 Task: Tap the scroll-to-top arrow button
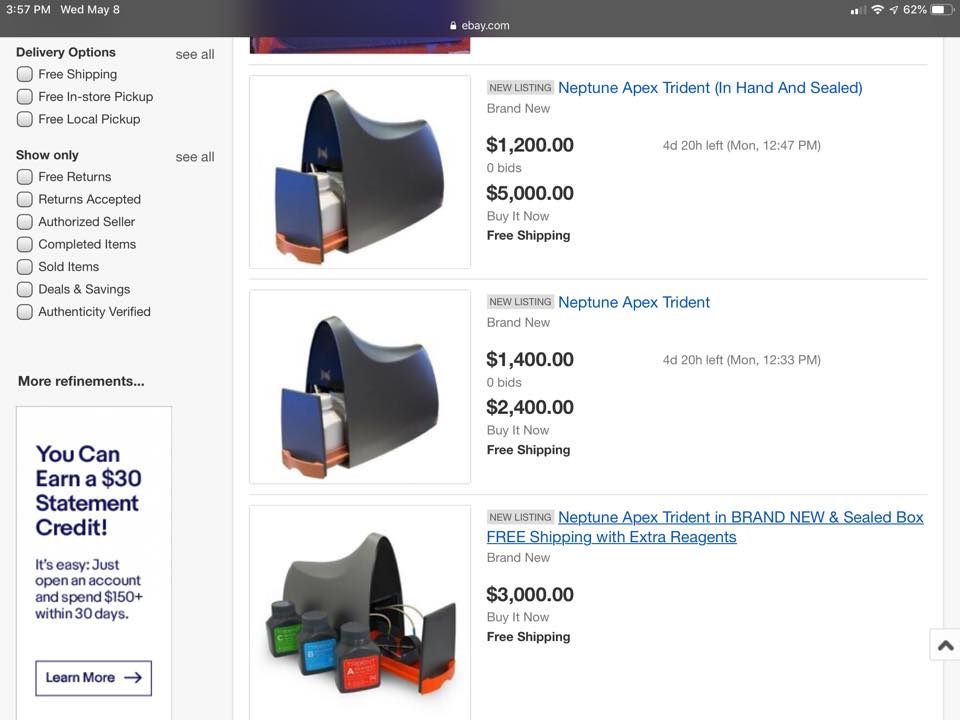pos(945,645)
